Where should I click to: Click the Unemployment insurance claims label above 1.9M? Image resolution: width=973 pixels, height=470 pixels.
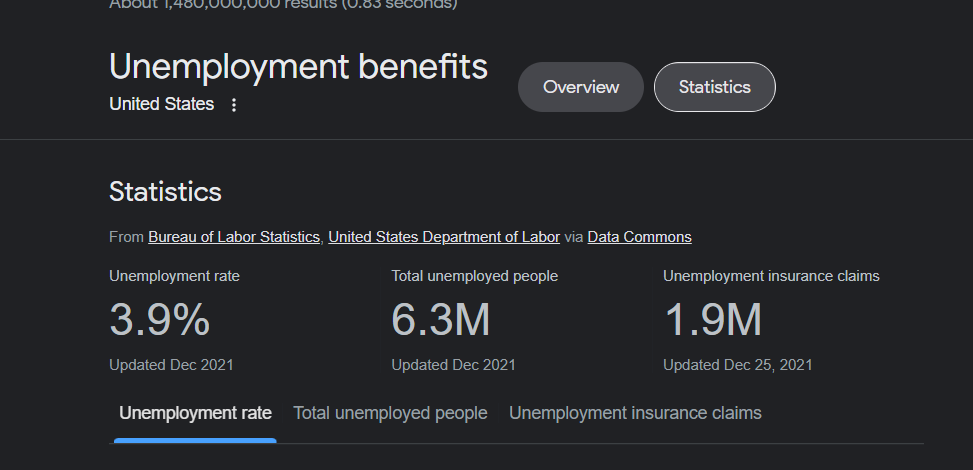(771, 276)
